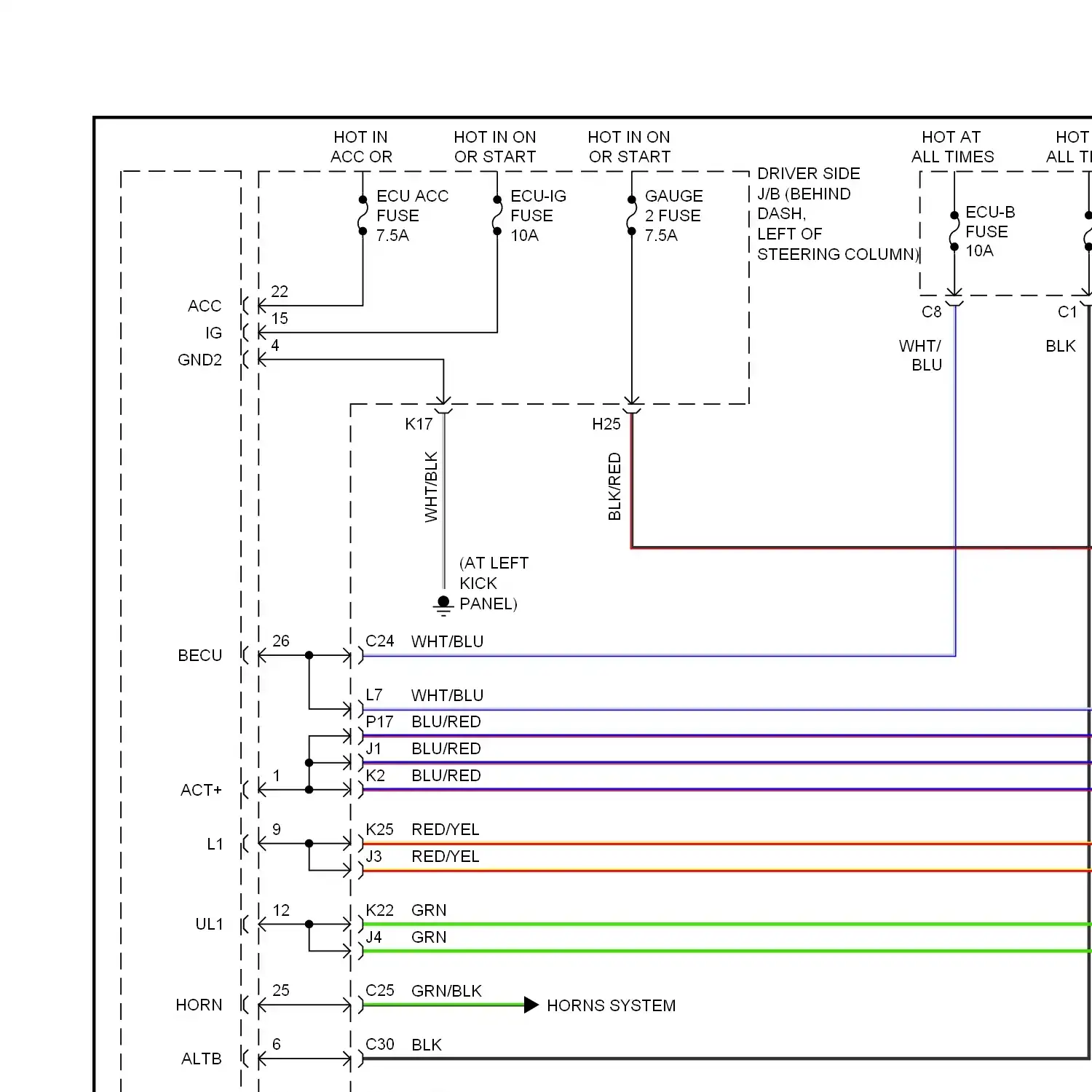Viewport: 1092px width, 1092px height.
Task: Click pin number 26 at BECU
Action: pos(281,641)
